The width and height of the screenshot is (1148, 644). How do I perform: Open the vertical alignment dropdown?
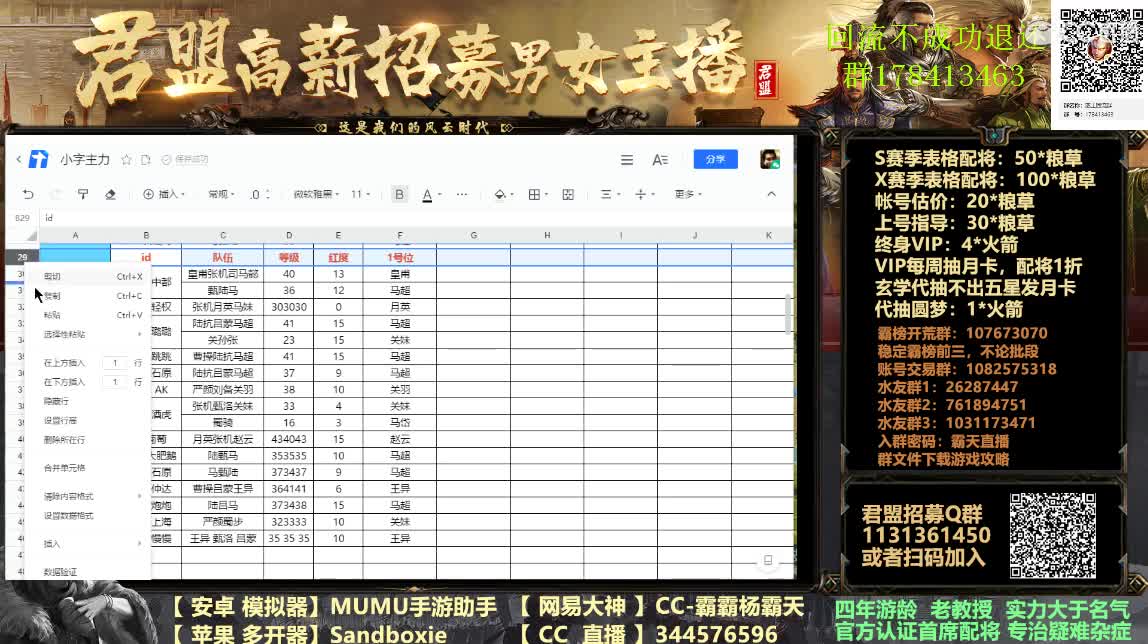(644, 194)
